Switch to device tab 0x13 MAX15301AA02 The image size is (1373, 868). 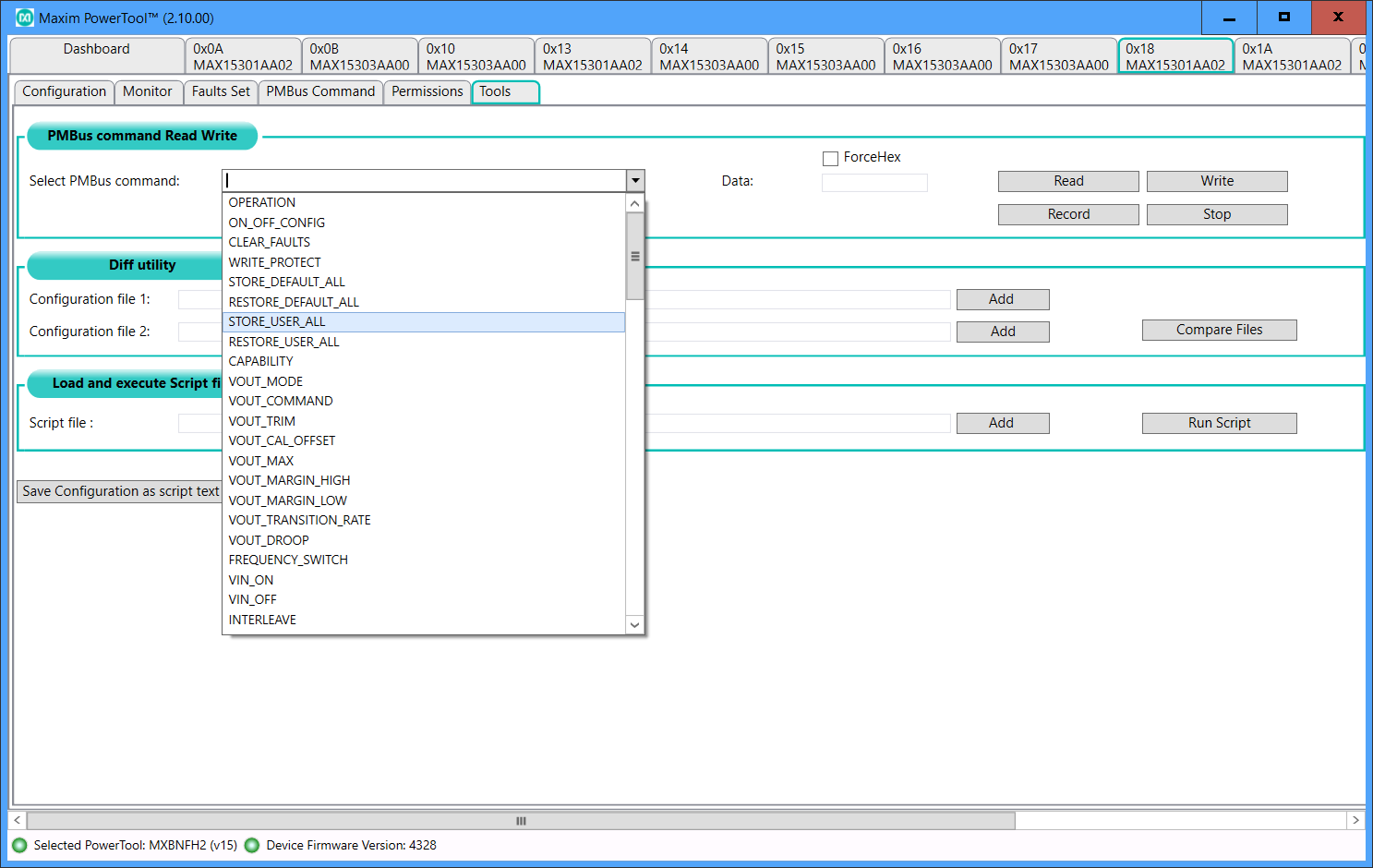[592, 56]
